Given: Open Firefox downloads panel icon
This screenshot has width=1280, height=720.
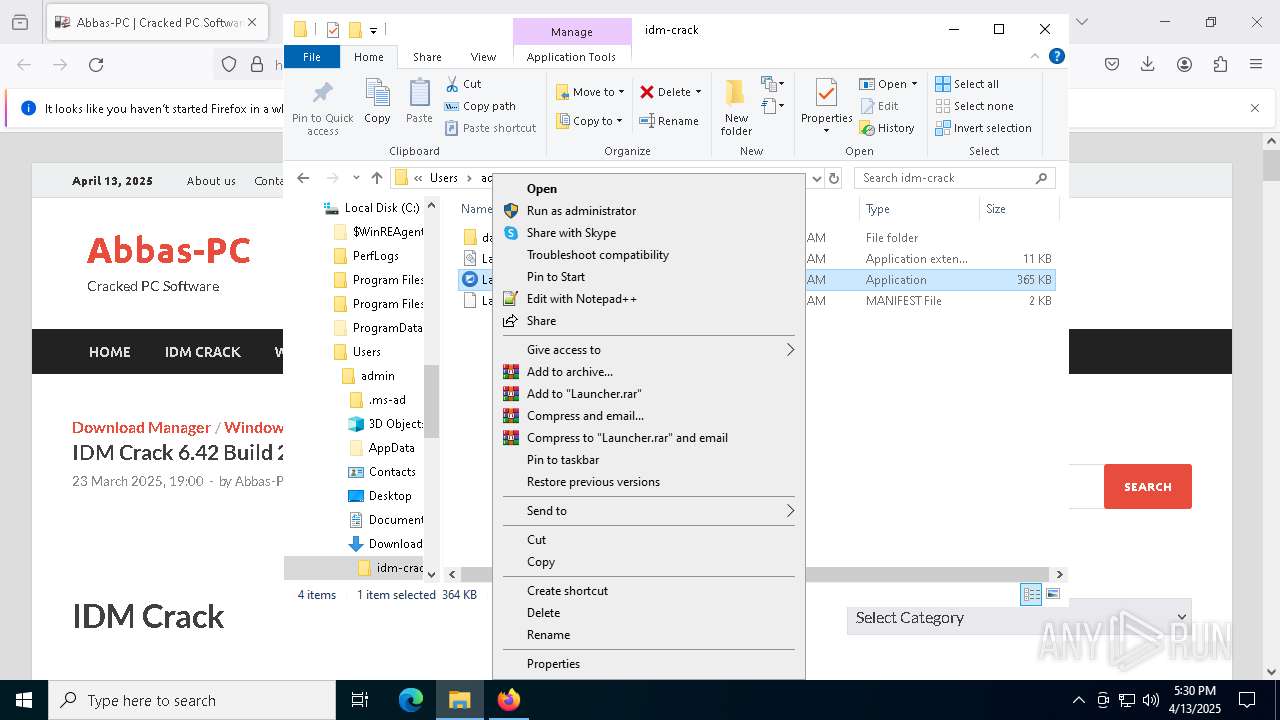Looking at the screenshot, I should pos(1148,65).
